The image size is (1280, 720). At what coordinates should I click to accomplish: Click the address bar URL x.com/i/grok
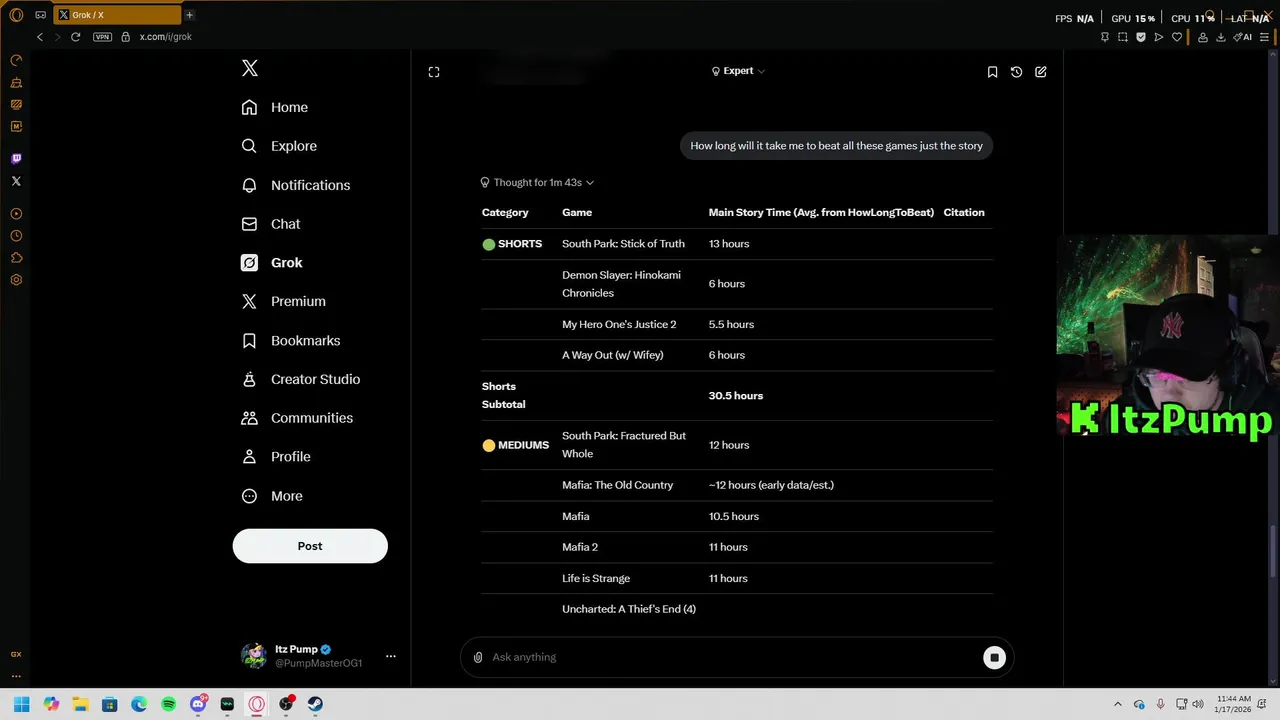coord(166,37)
